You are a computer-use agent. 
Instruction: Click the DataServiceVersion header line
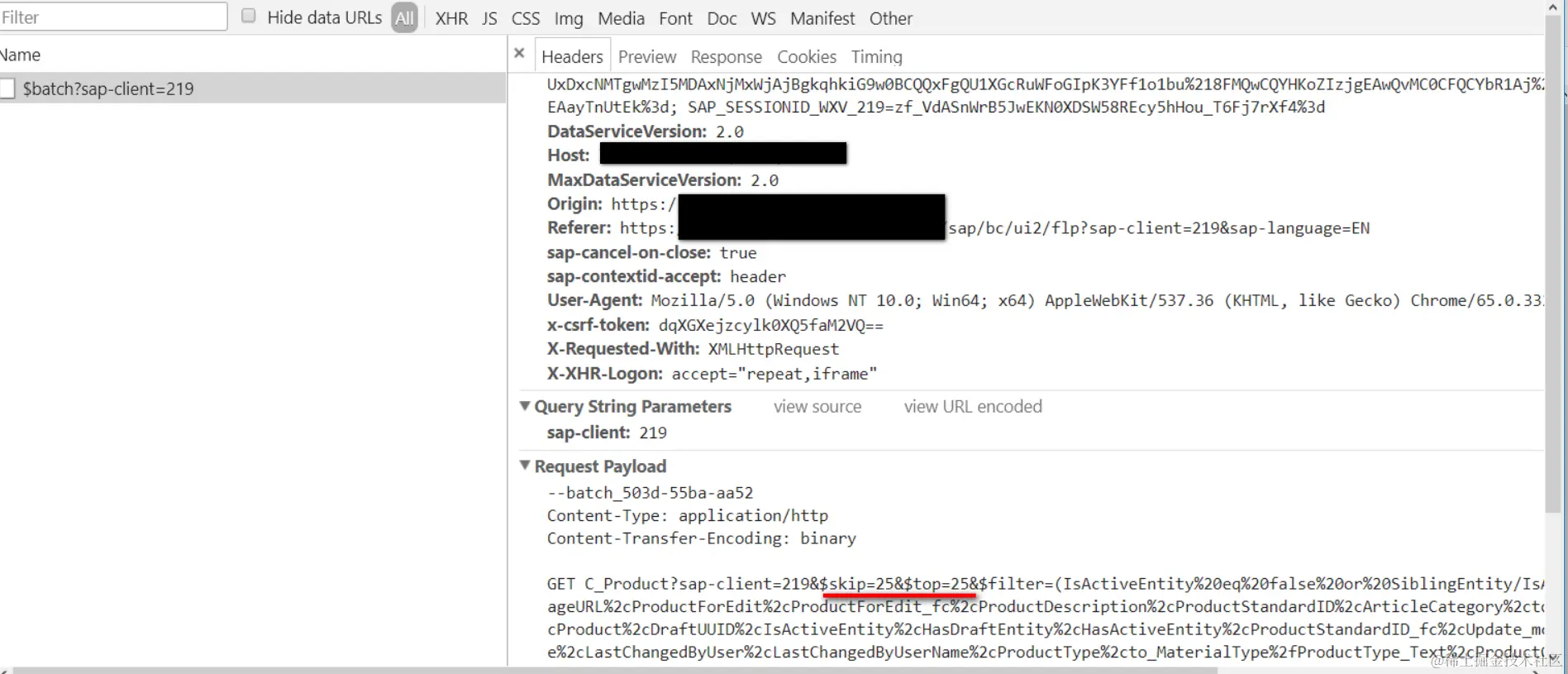tap(646, 131)
